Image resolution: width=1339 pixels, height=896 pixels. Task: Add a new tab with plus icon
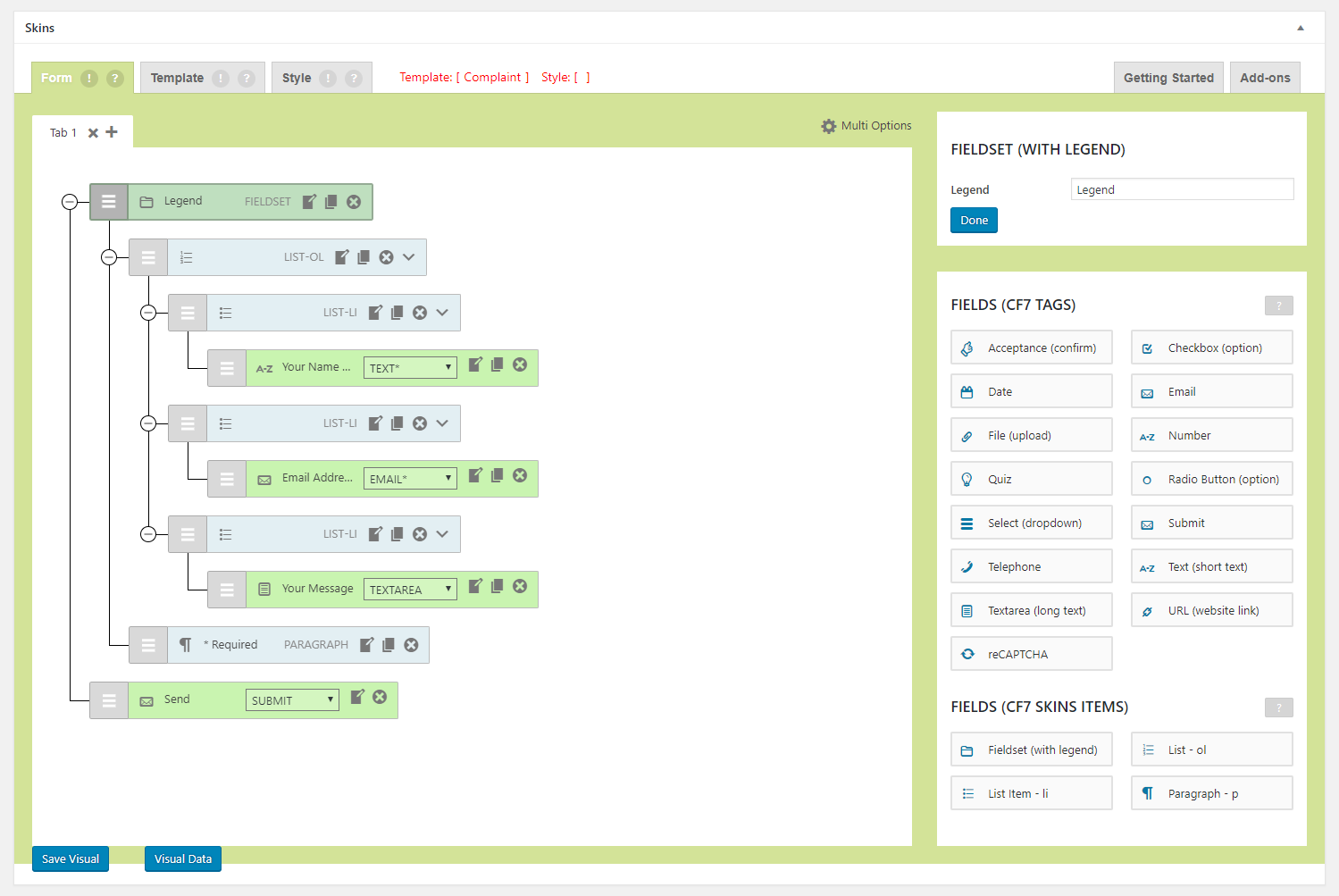[x=112, y=132]
